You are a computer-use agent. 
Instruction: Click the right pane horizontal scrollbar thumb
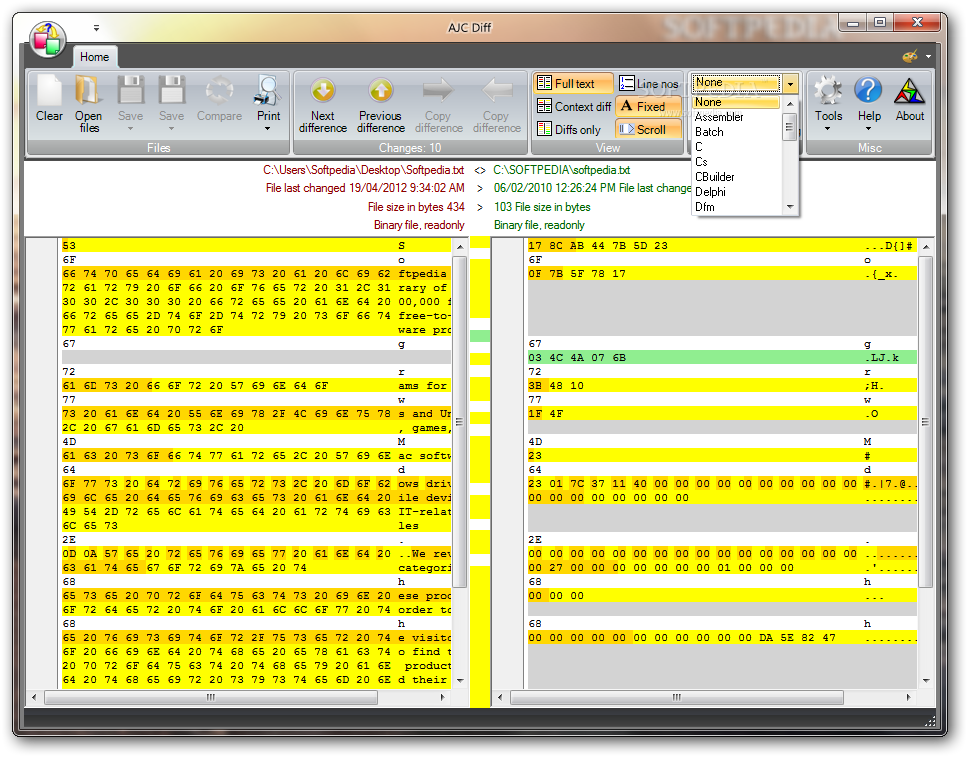(677, 697)
